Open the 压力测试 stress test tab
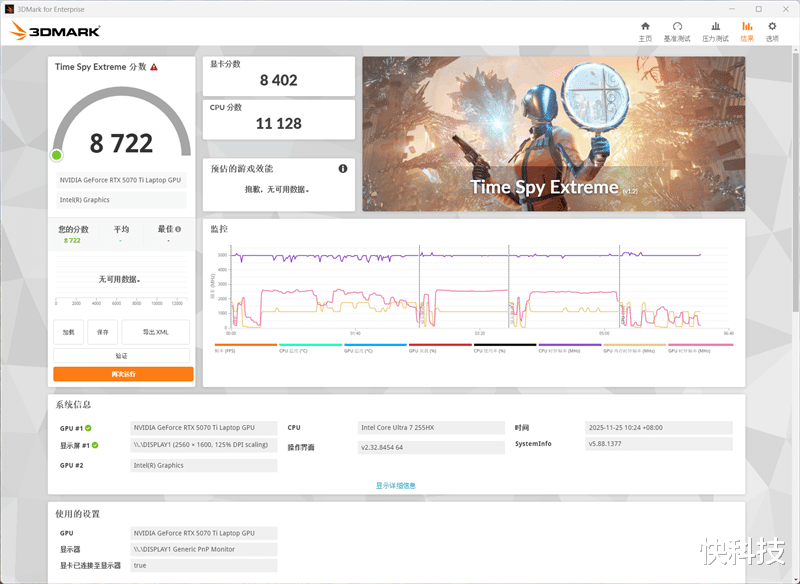Viewport: 800px width, 584px height. 715,32
